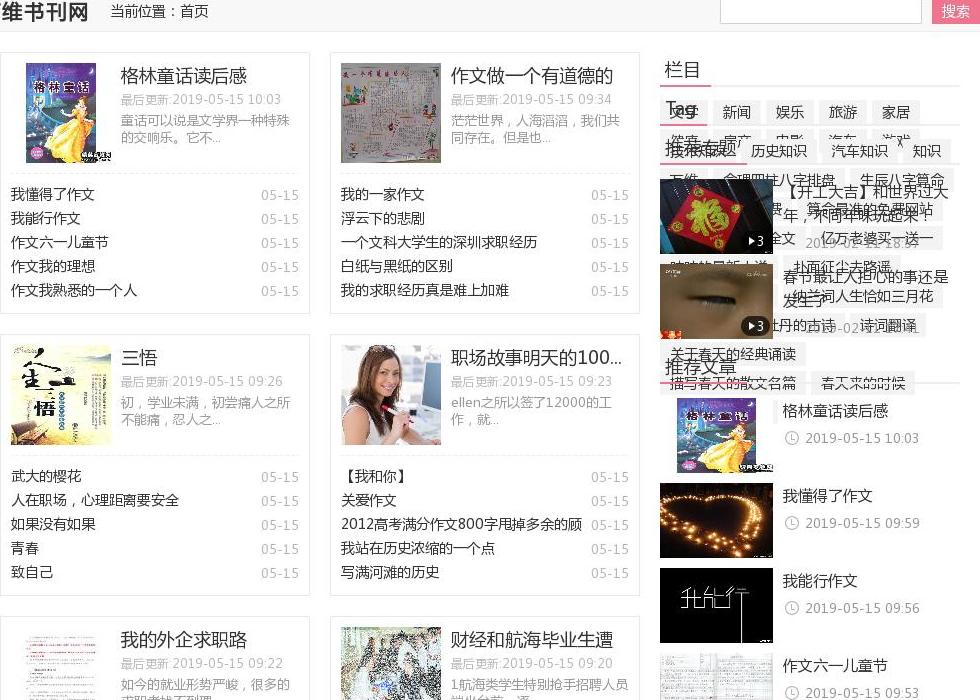
Task: Open 【我和你】 link
Action: pyautogui.click(x=376, y=476)
